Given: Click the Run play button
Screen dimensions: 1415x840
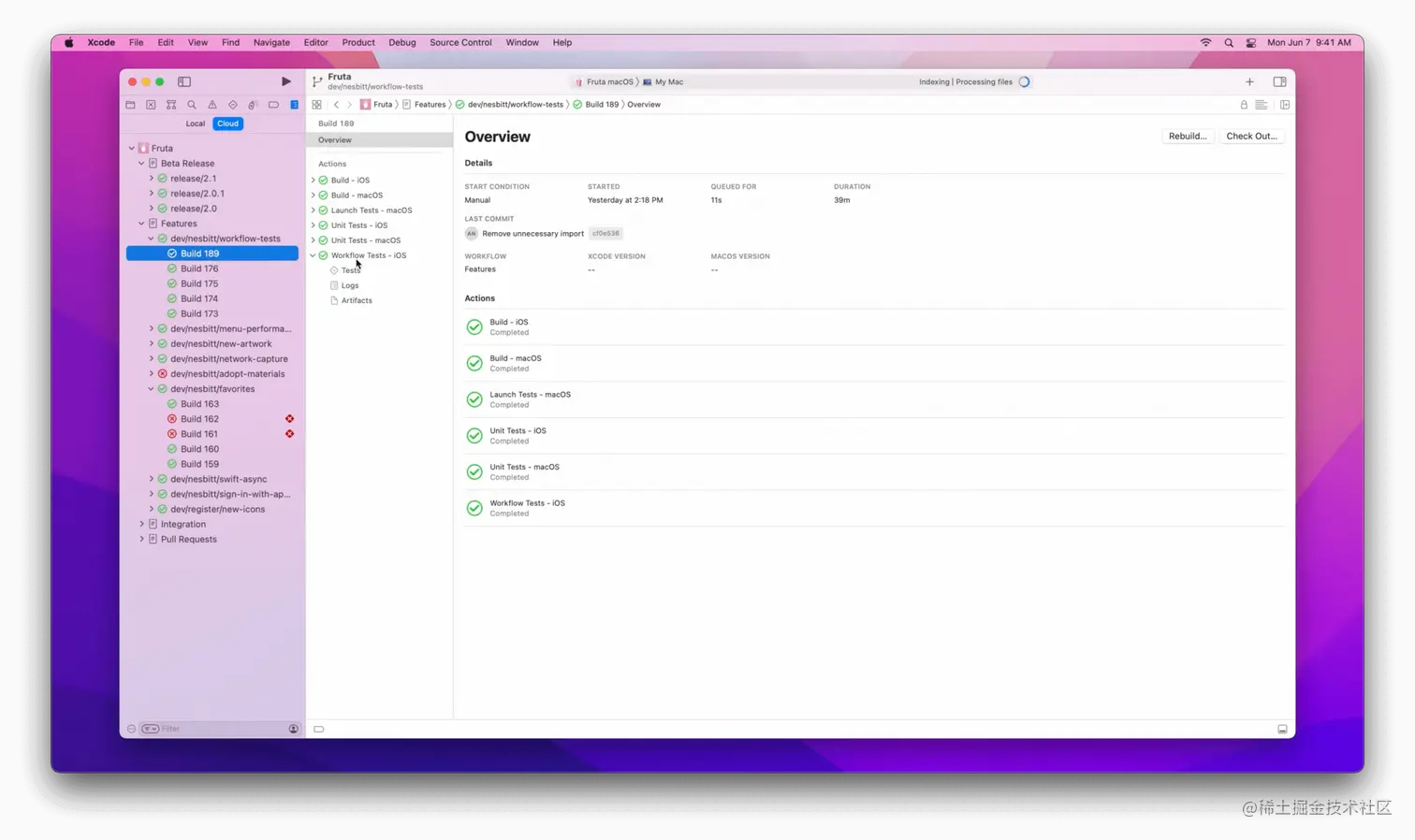Looking at the screenshot, I should [x=286, y=81].
